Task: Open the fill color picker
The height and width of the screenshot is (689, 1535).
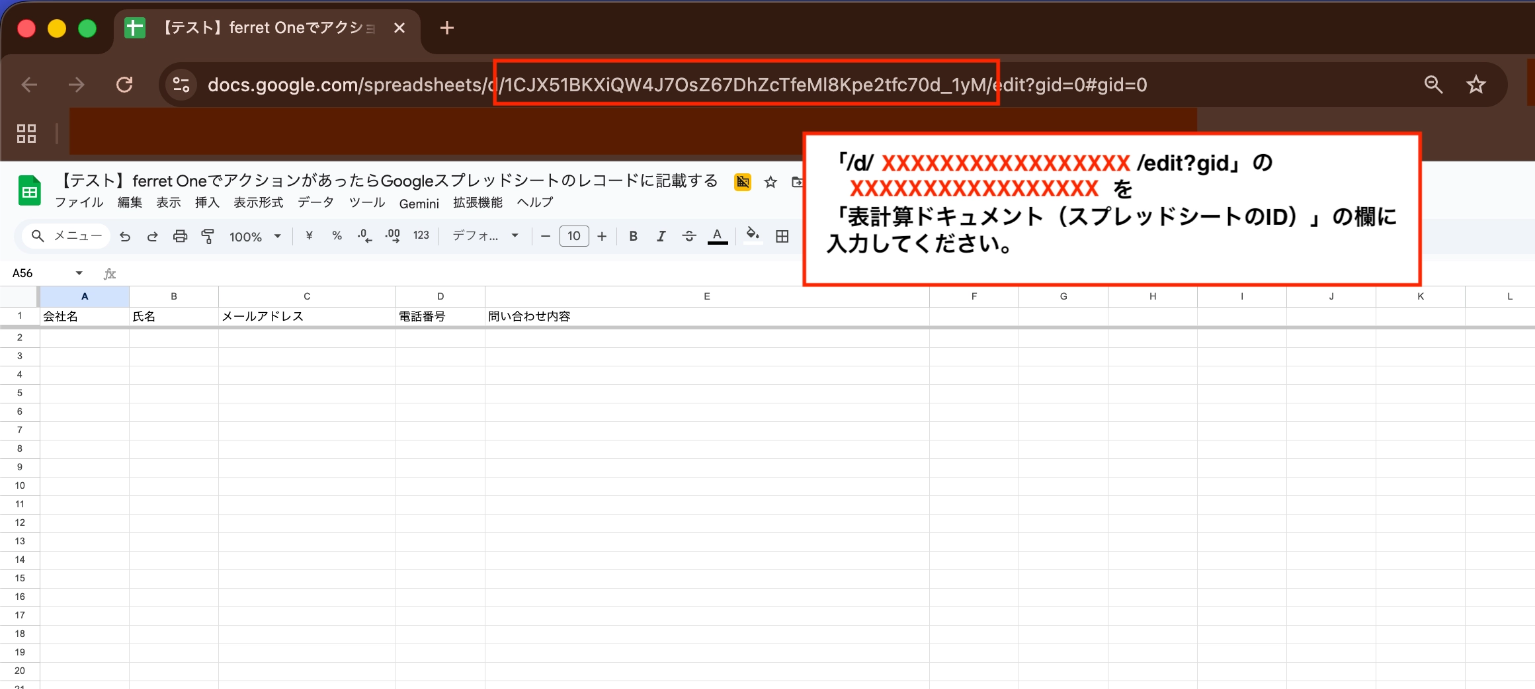Action: (x=752, y=237)
